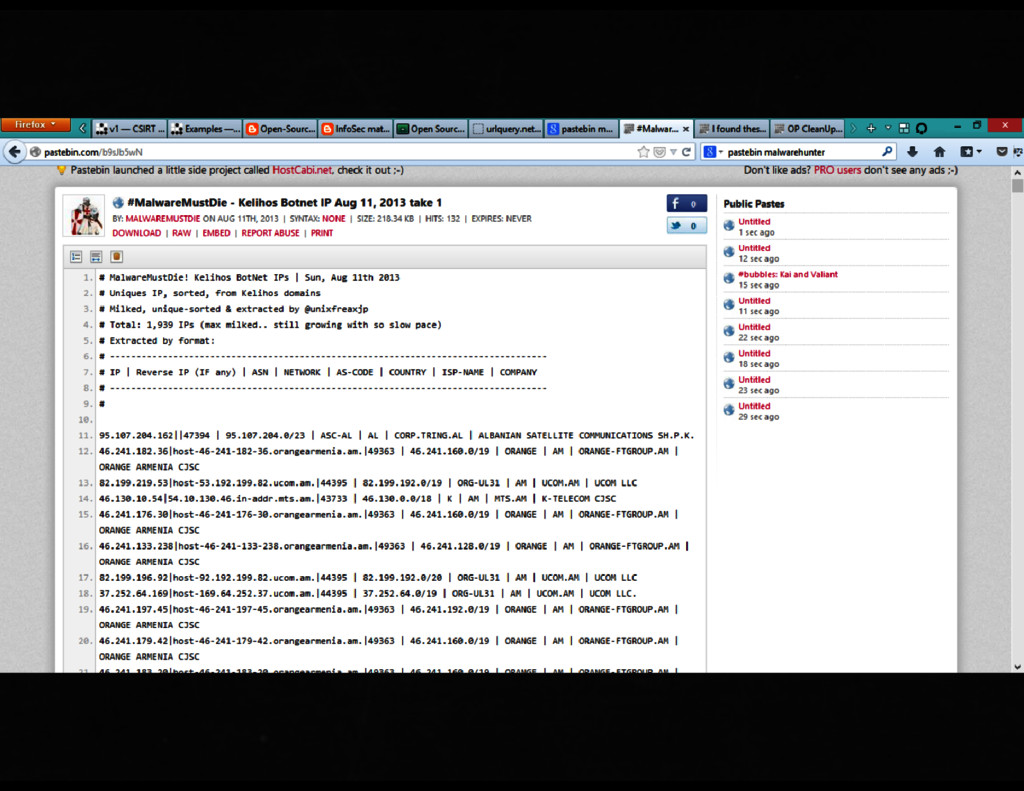Open the Untitled paste from 12 sec ago
The width and height of the screenshot is (1024, 791).
(x=754, y=248)
